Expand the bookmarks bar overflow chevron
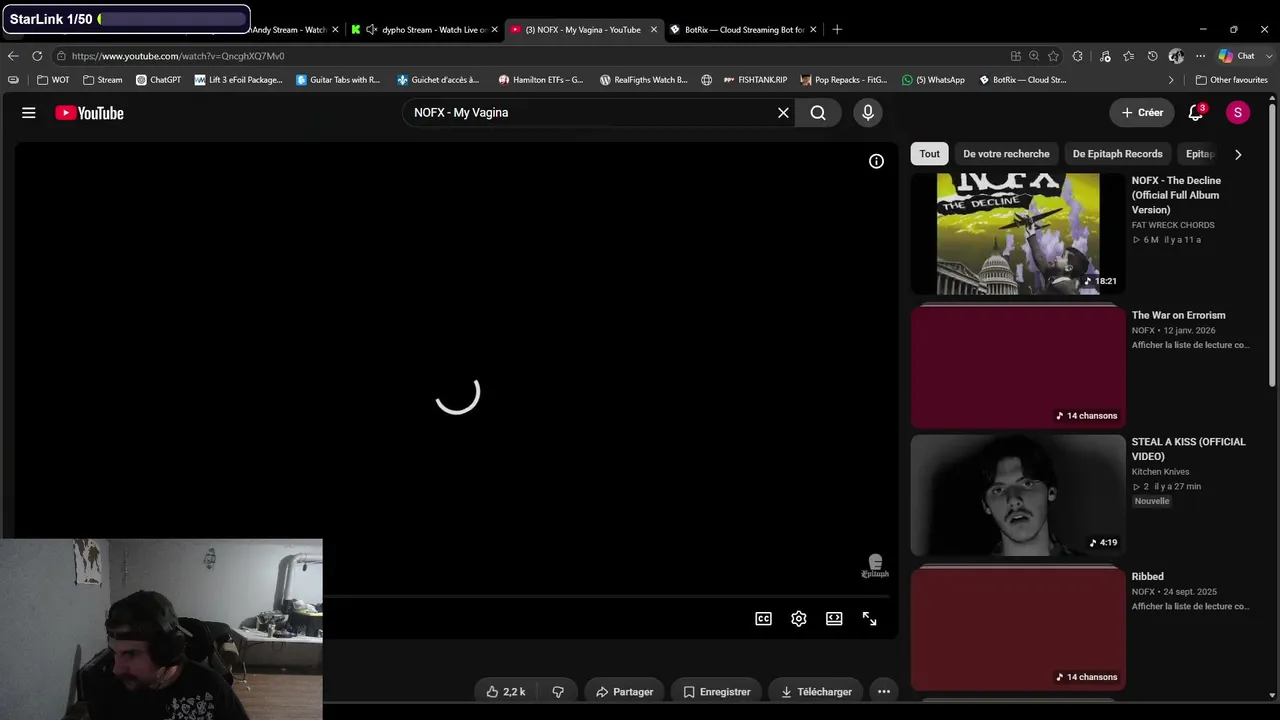This screenshot has height=720, width=1280. 1171,80
